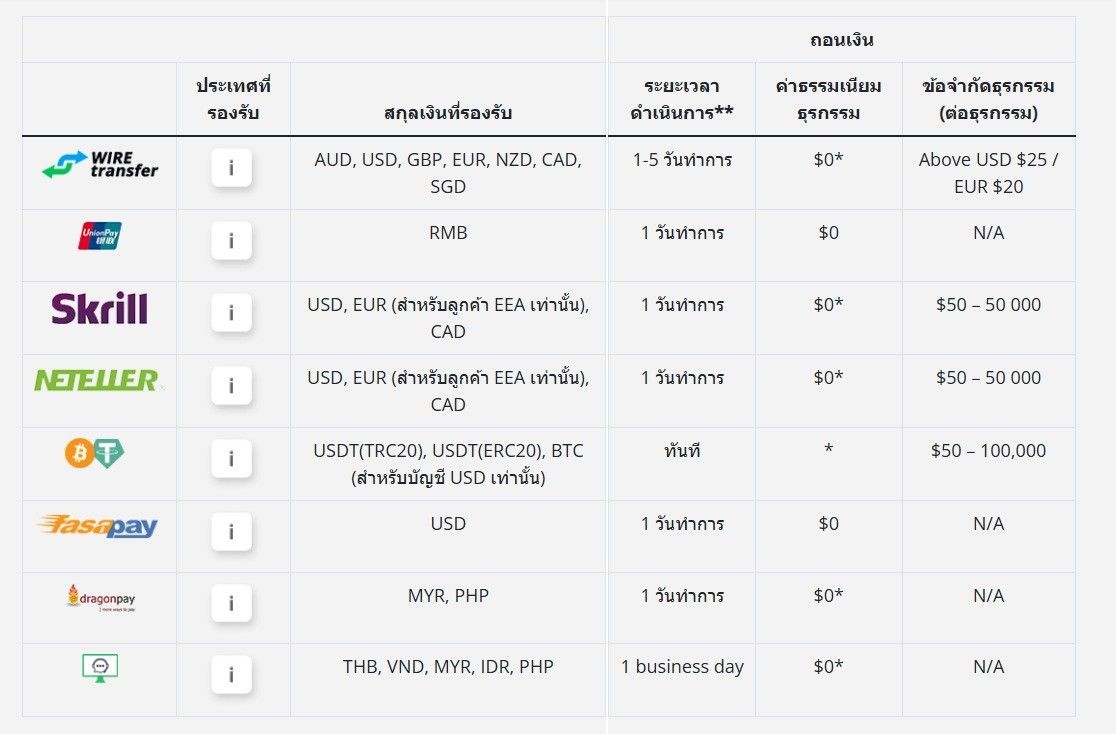Screen dimensions: 1116x734
Task: Click the ถอนเงิน withdrawal header
Action: point(841,40)
